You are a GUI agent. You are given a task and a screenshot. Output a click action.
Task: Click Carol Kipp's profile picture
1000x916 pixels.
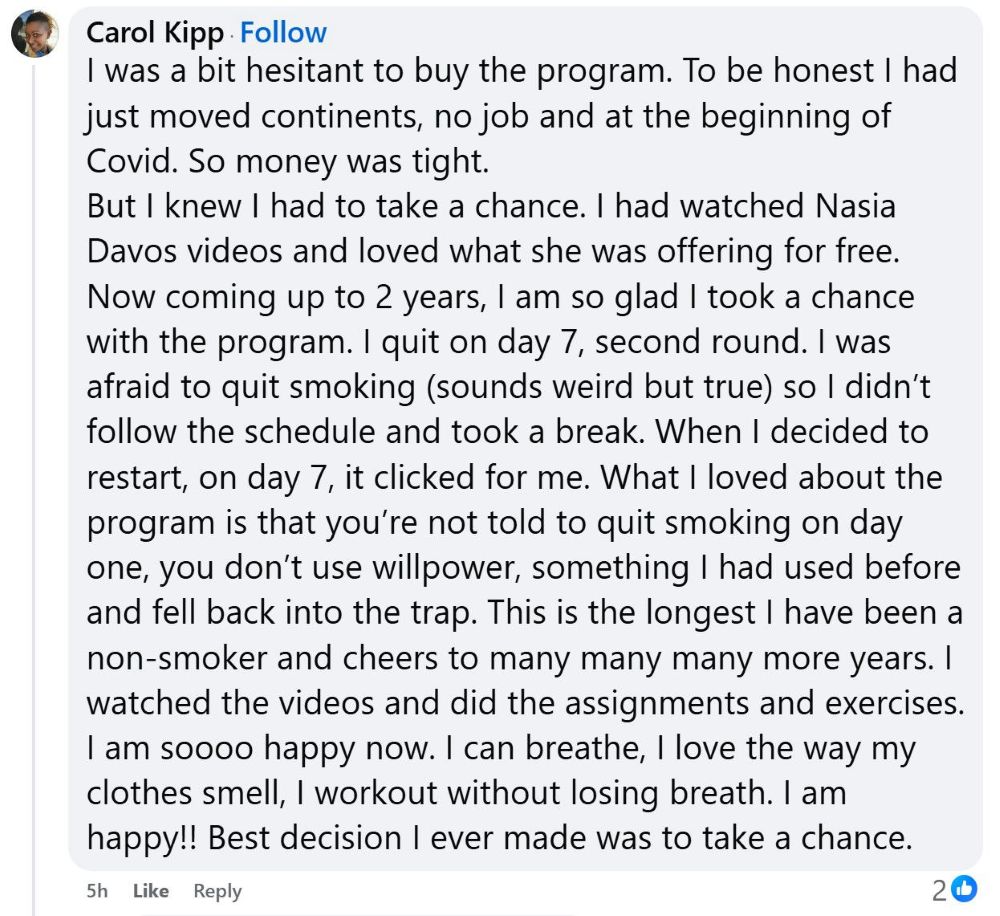coord(35,35)
